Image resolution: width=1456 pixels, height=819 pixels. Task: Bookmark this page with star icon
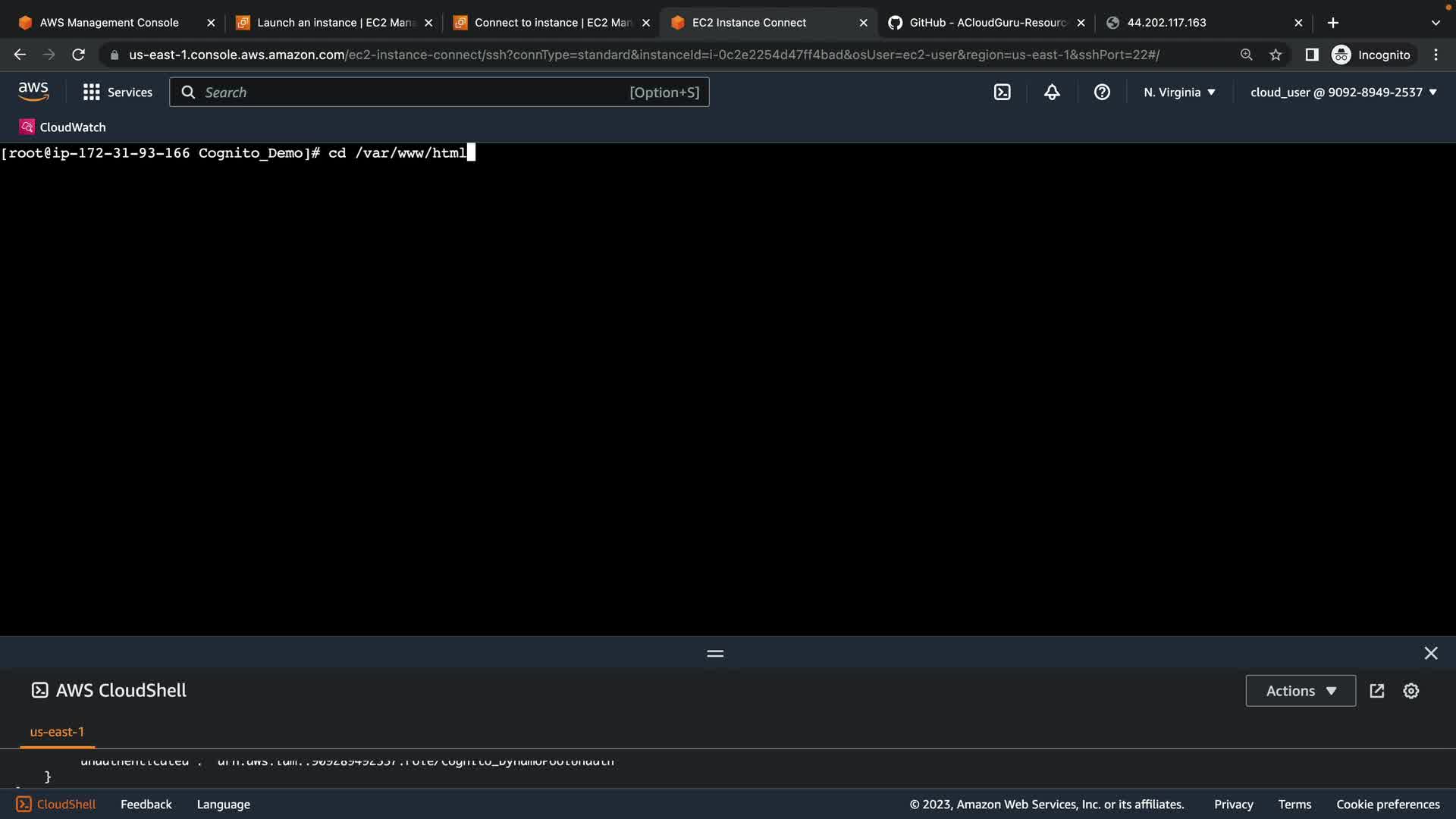[1276, 55]
